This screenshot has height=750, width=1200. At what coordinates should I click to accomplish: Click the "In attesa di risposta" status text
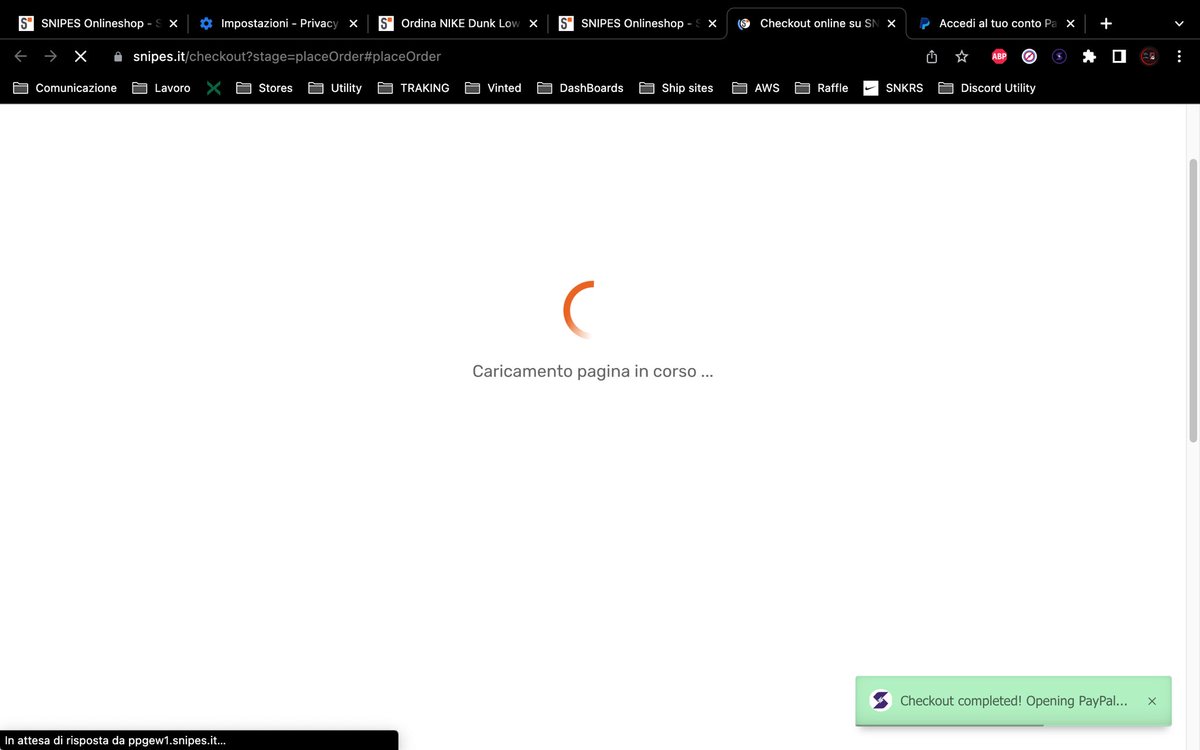click(x=115, y=741)
